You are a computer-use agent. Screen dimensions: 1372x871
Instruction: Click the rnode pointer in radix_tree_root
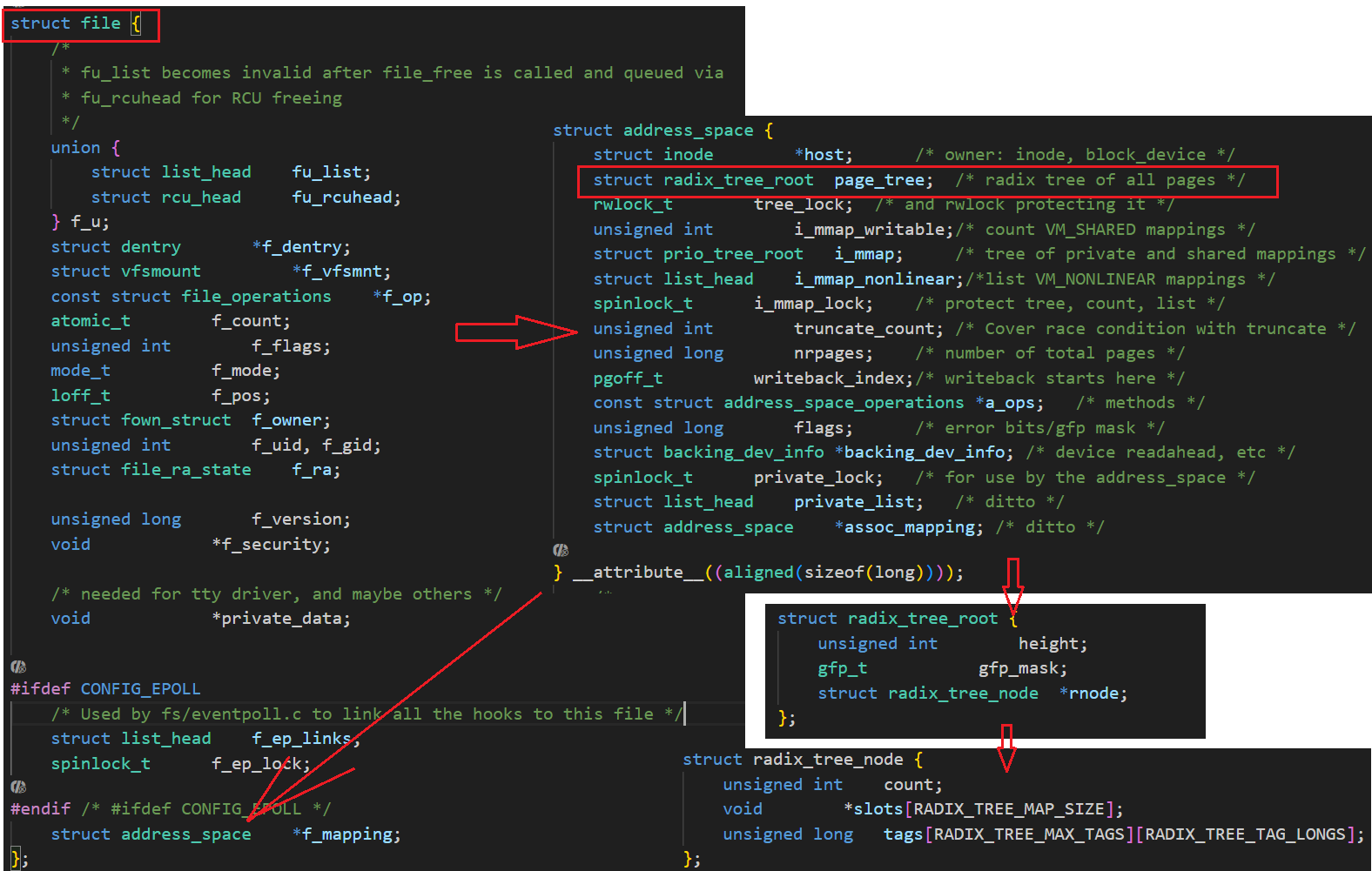1096,693
